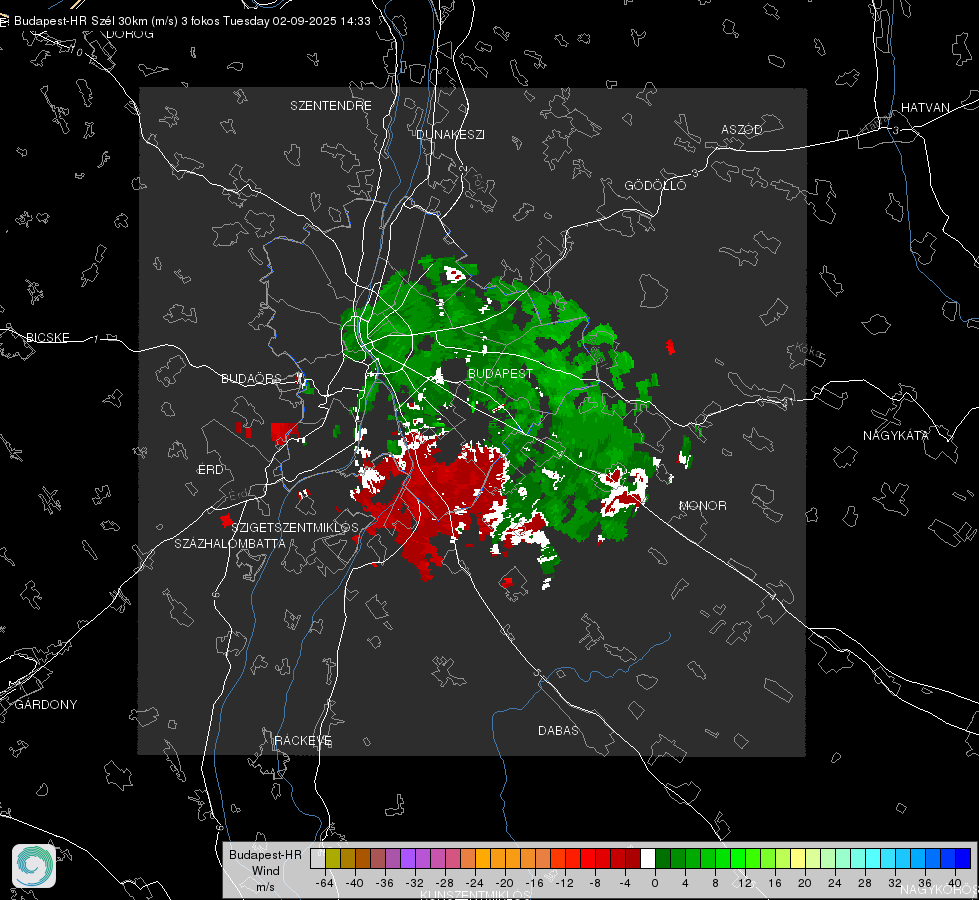The height and width of the screenshot is (900, 979).
Task: Select the ASZOD town label
Action: click(742, 129)
